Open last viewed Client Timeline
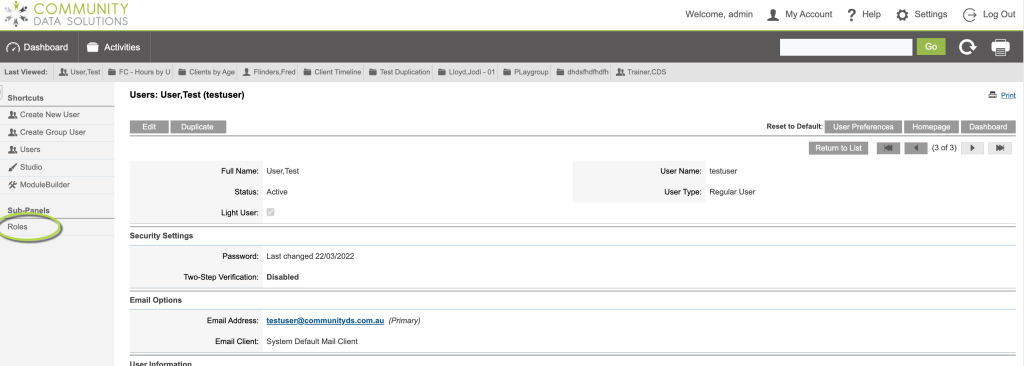 [332, 72]
